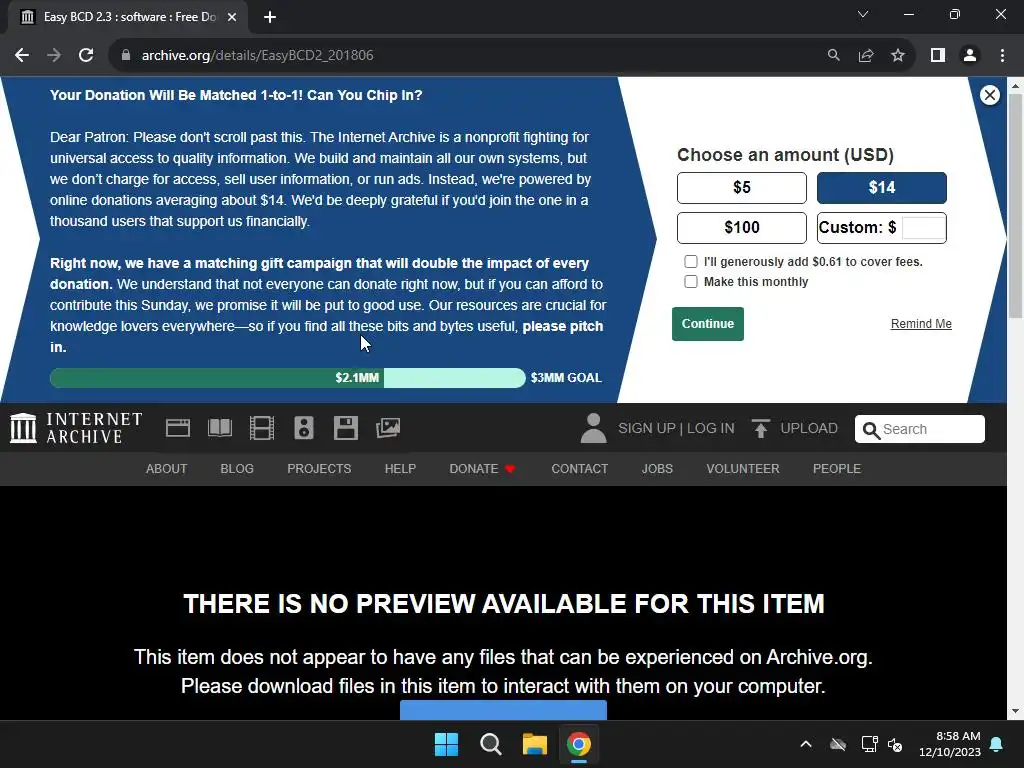Viewport: 1024px width, 768px height.
Task: Open Chrome three-dot menu
Action: point(1002,56)
